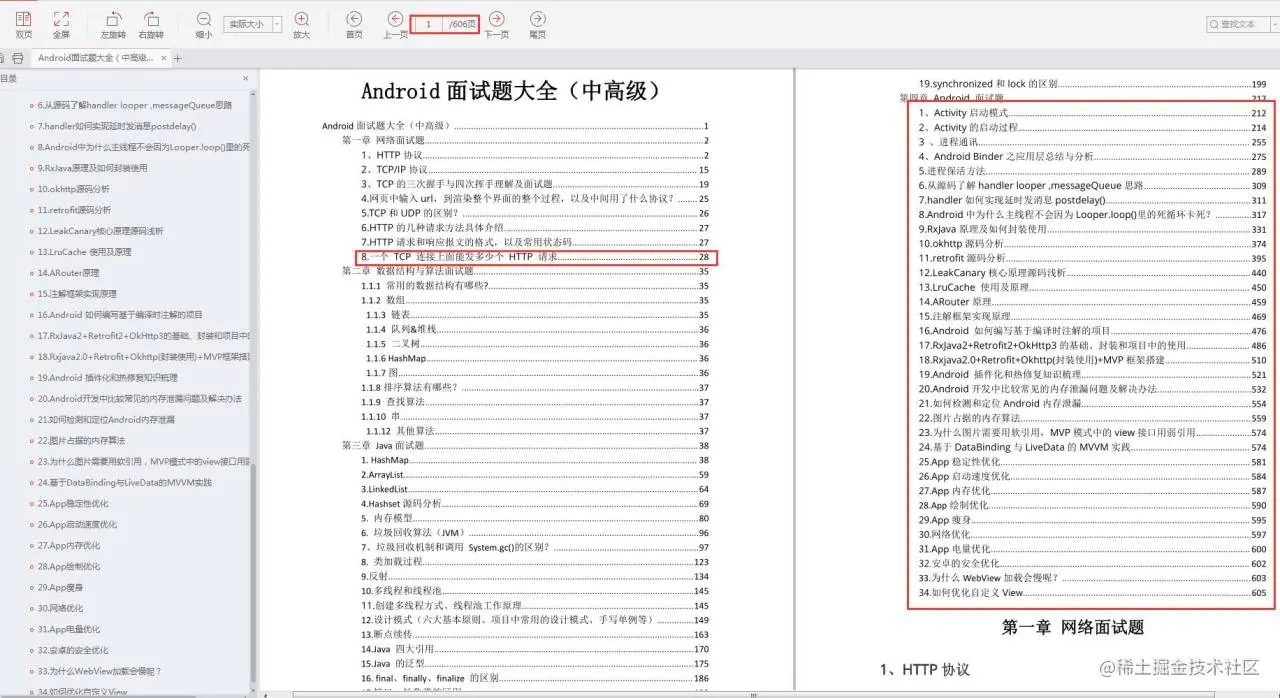Open outline item 14.ARouter原理
Viewport: 1280px width, 698px height.
pos(67,273)
